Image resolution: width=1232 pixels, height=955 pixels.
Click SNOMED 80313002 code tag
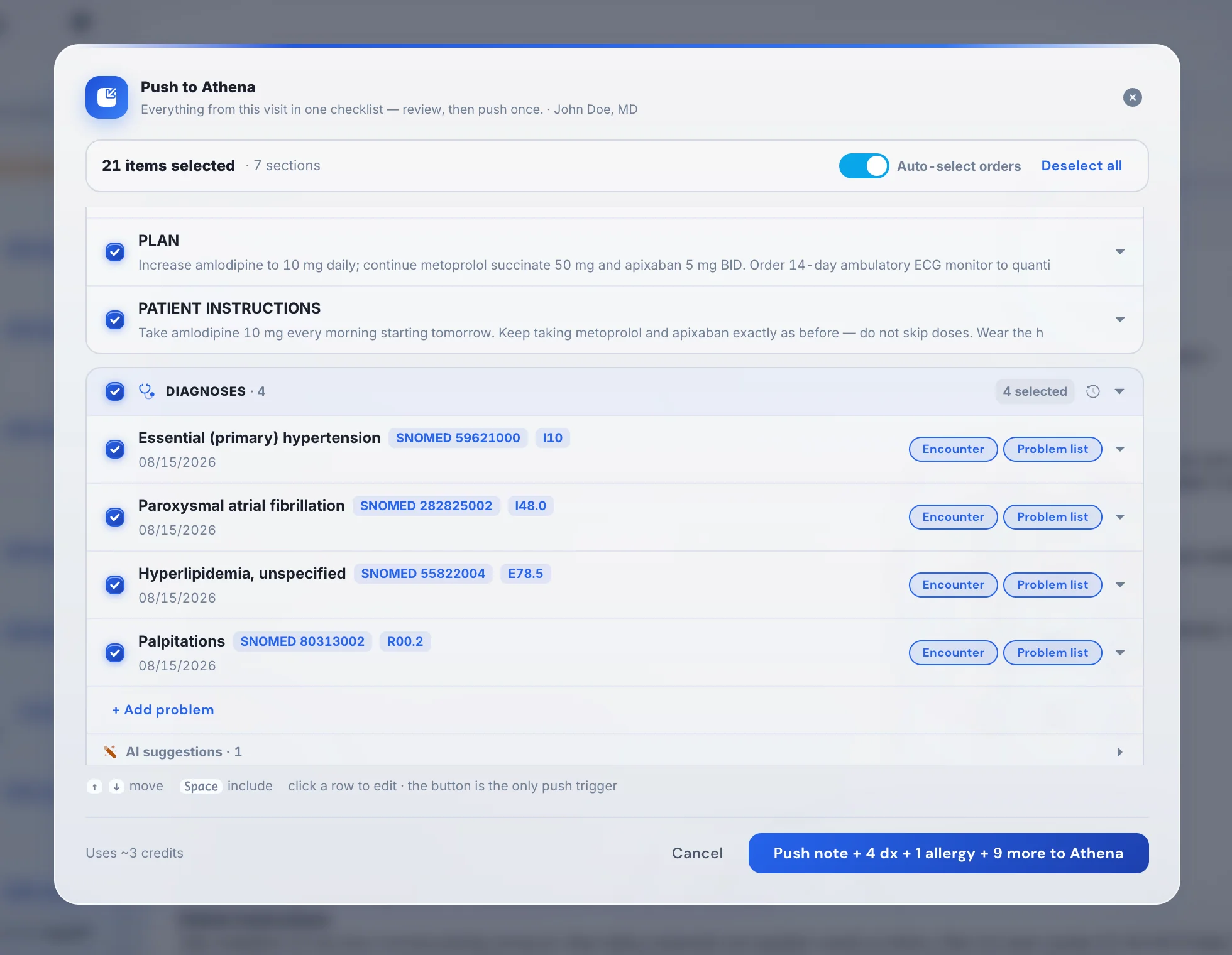[302, 641]
